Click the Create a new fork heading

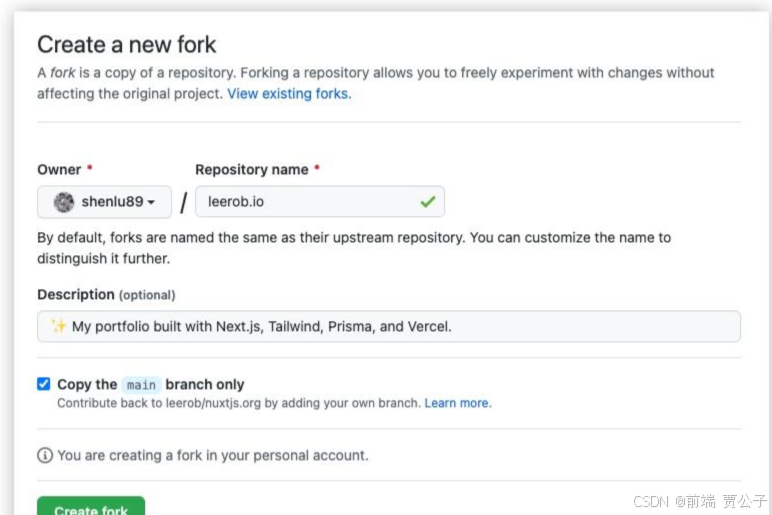(x=127, y=45)
